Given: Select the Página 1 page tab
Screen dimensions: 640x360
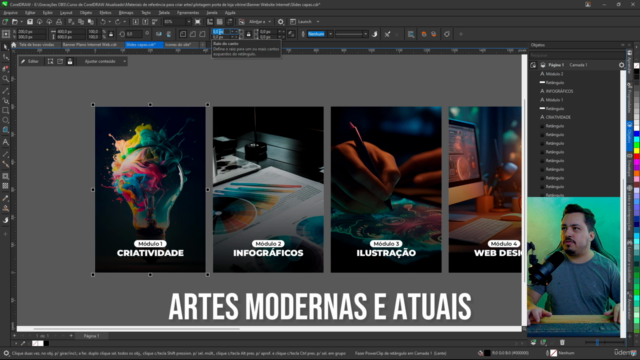Looking at the screenshot, I should (x=91, y=336).
